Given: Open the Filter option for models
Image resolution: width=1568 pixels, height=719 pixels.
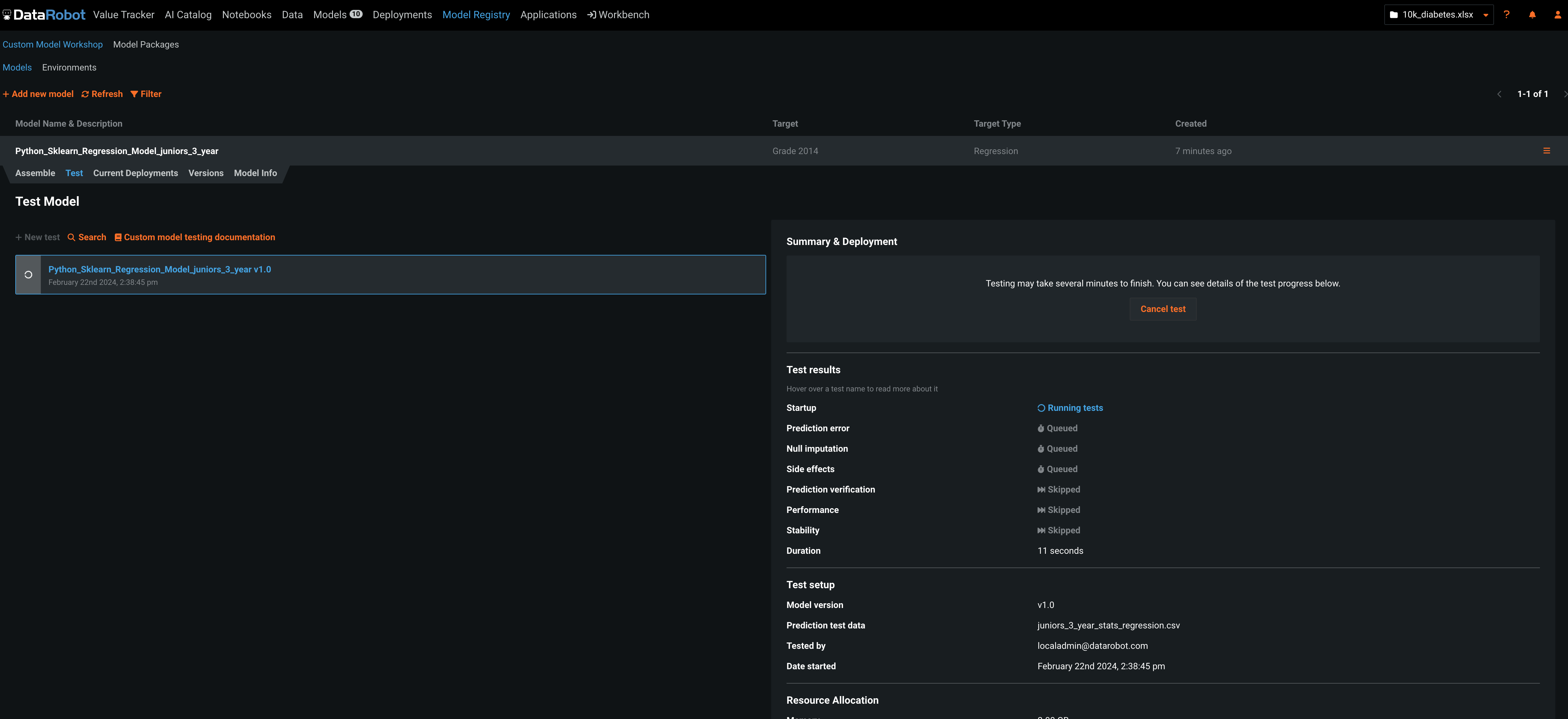Looking at the screenshot, I should pyautogui.click(x=146, y=94).
